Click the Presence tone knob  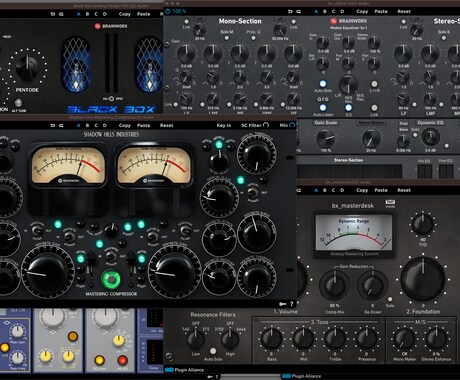[367, 339]
